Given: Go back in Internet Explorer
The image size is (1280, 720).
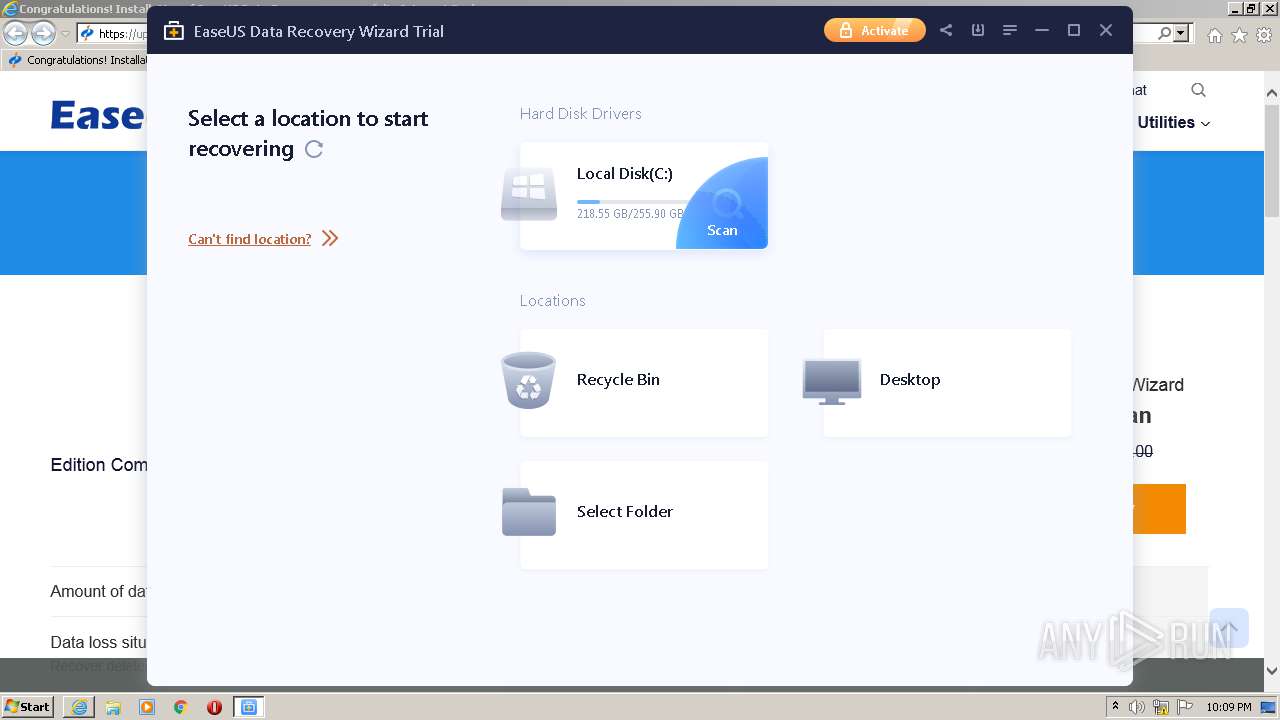Looking at the screenshot, I should pyautogui.click(x=15, y=33).
